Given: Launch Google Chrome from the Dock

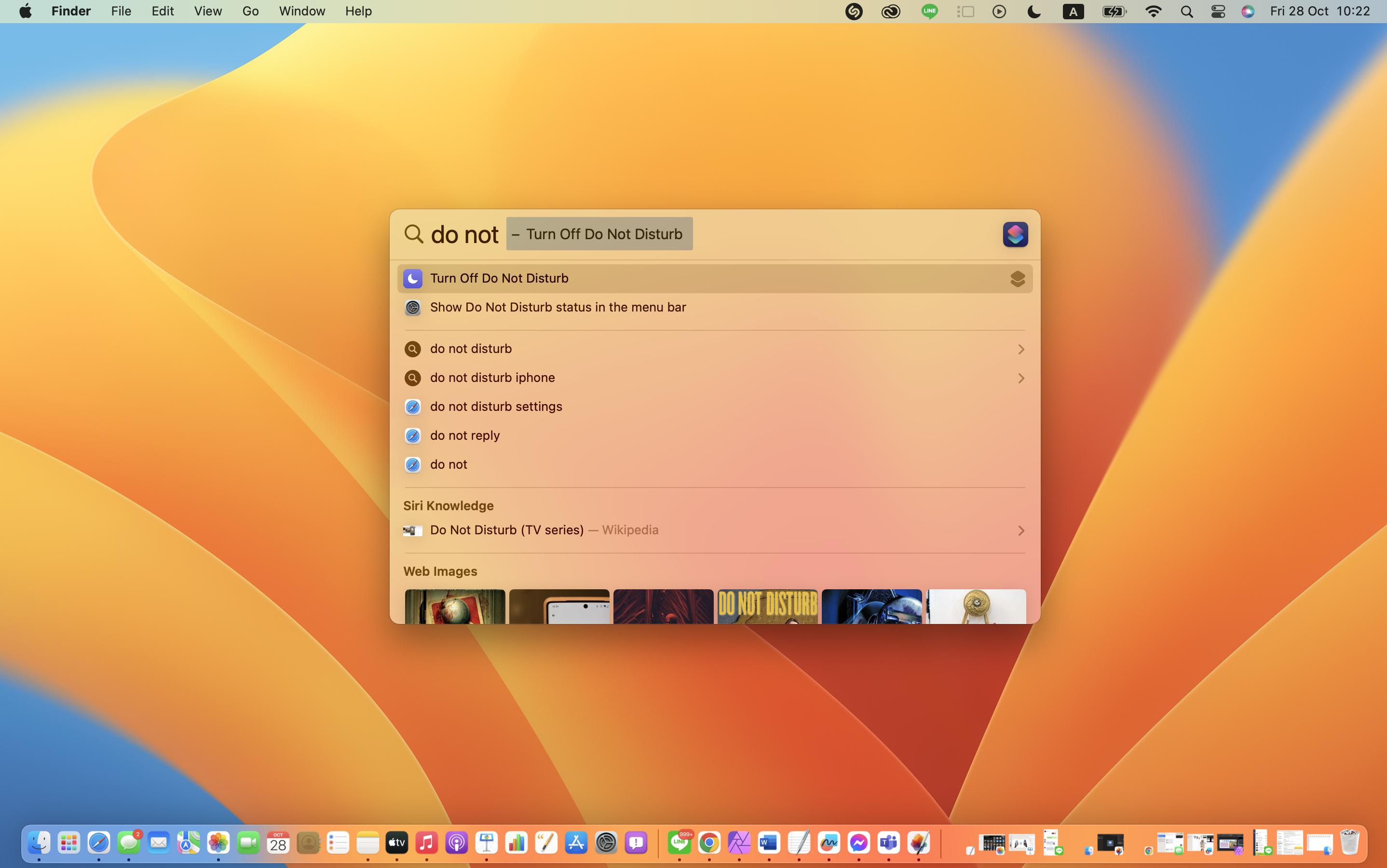Looking at the screenshot, I should (709, 843).
